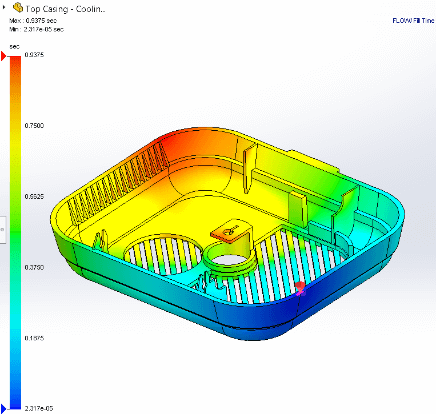Click the red injection location marker on model

[x=300, y=288]
